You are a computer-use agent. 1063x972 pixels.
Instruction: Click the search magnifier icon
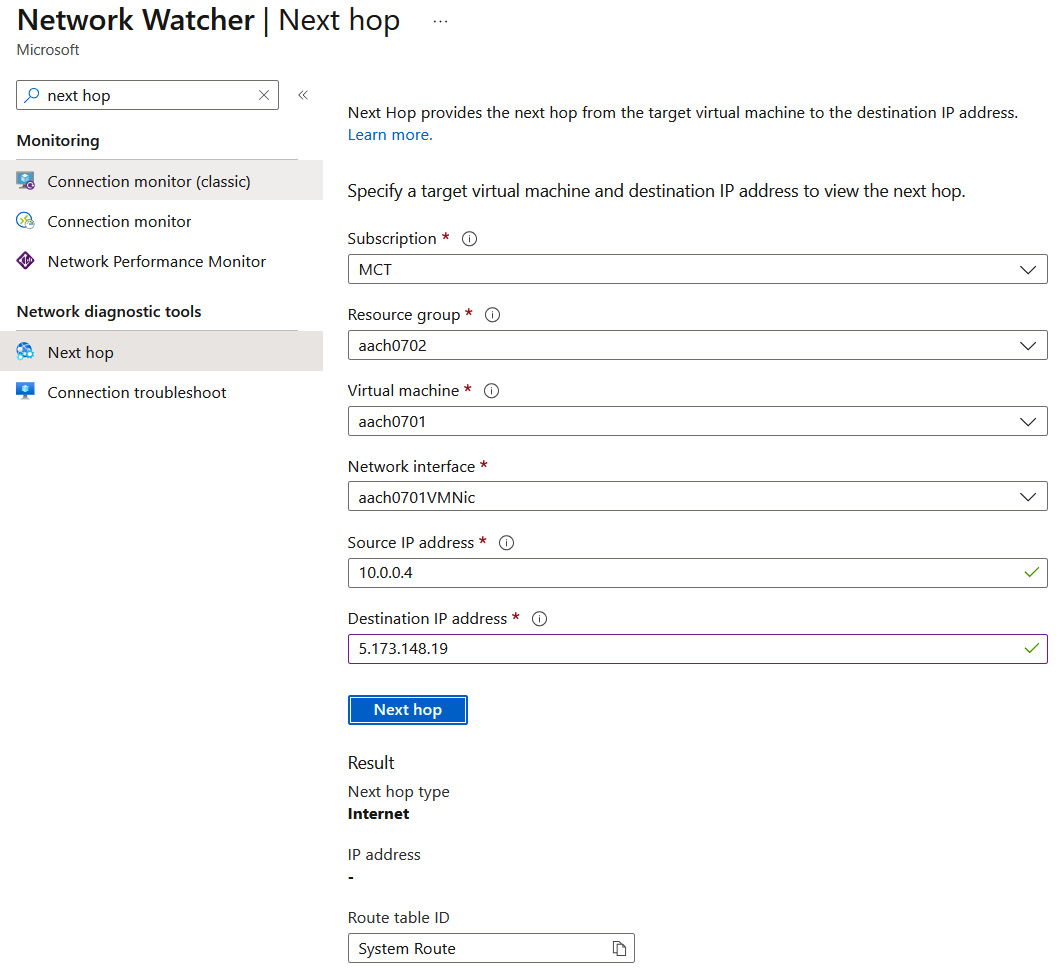32,96
